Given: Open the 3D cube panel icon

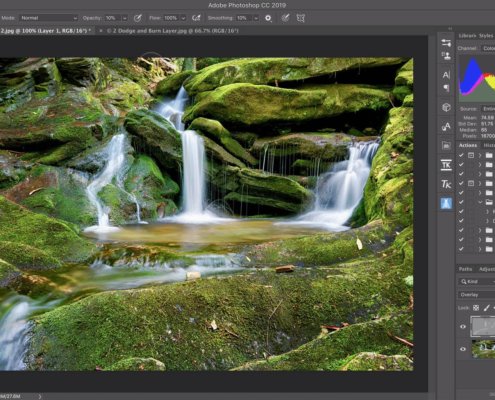Looking at the screenshot, I should [446, 107].
